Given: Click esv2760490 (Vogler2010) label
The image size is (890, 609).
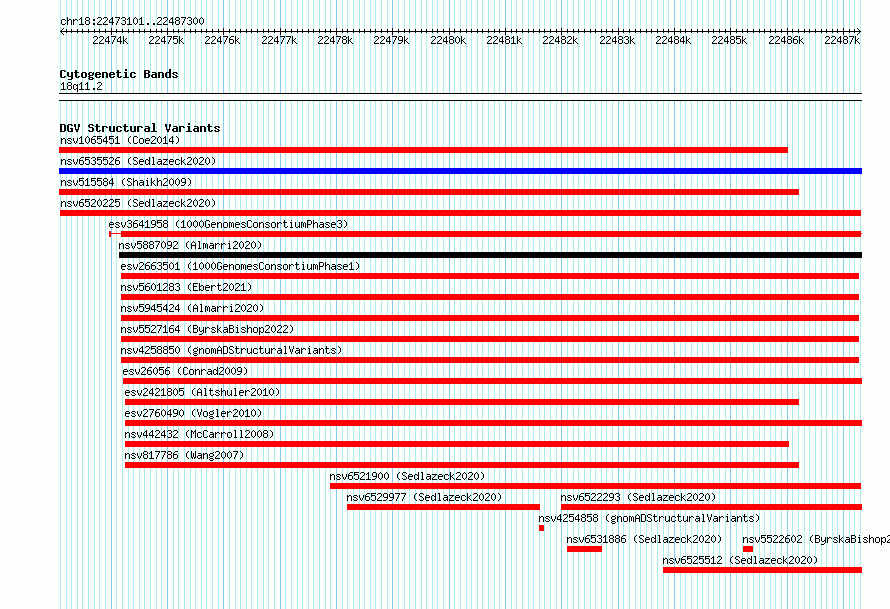Looking at the screenshot, I should click(193, 413).
